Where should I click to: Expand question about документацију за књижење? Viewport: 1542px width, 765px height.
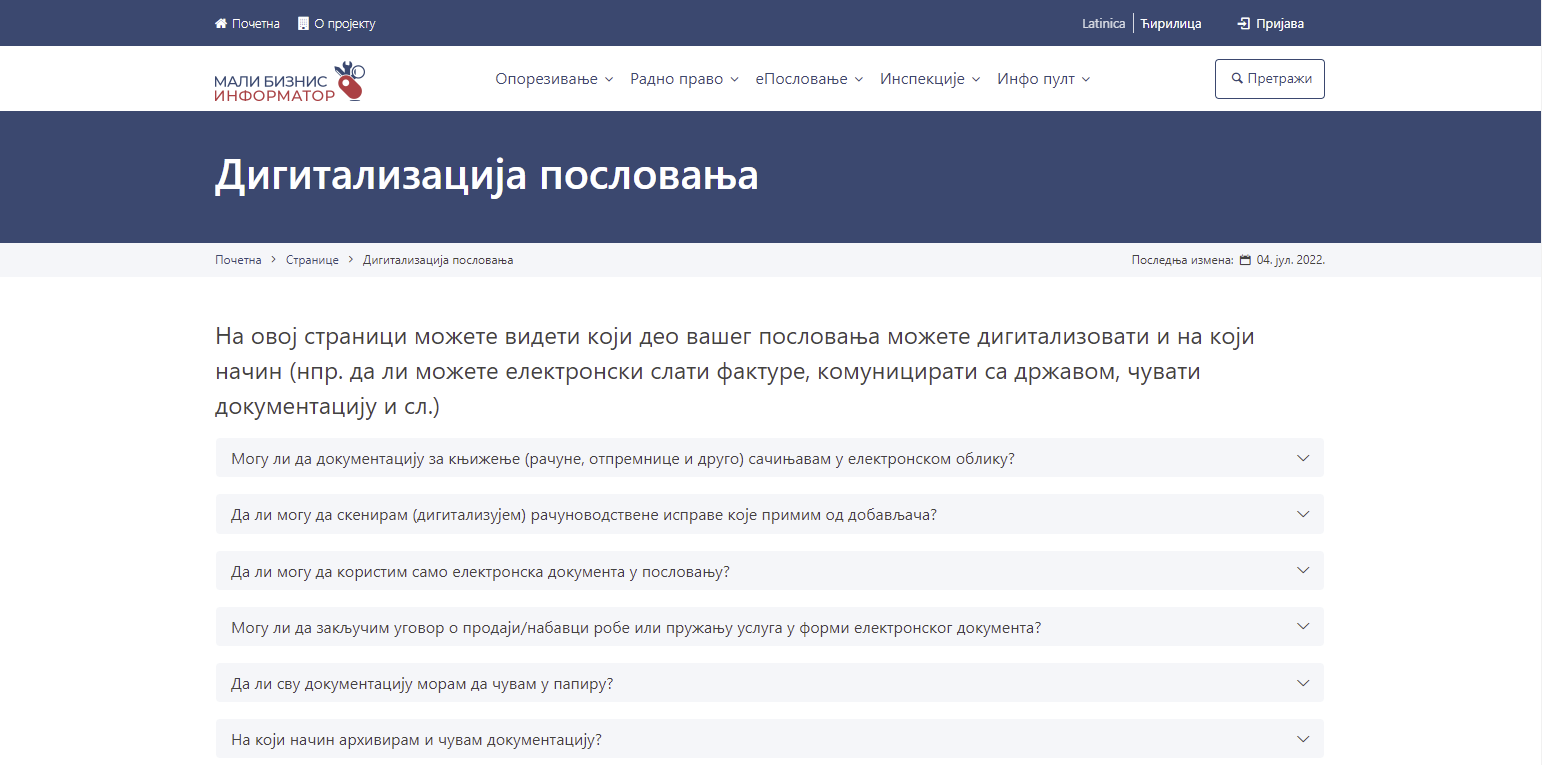tap(769, 458)
